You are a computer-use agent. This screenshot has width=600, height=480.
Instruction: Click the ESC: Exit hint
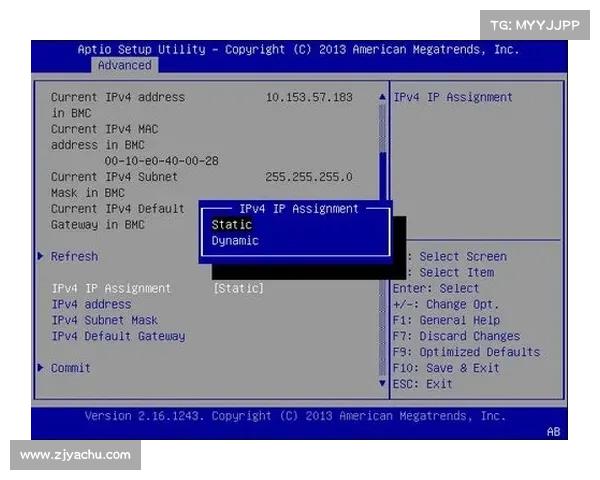click(422, 384)
